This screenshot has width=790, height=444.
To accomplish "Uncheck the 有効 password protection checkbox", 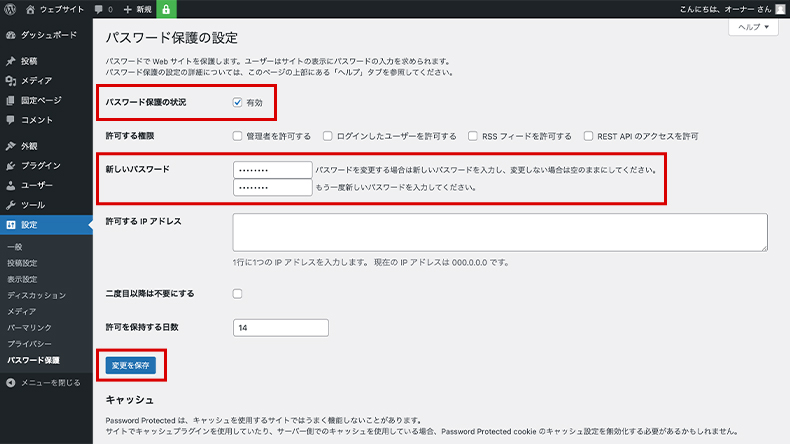I will pyautogui.click(x=237, y=102).
